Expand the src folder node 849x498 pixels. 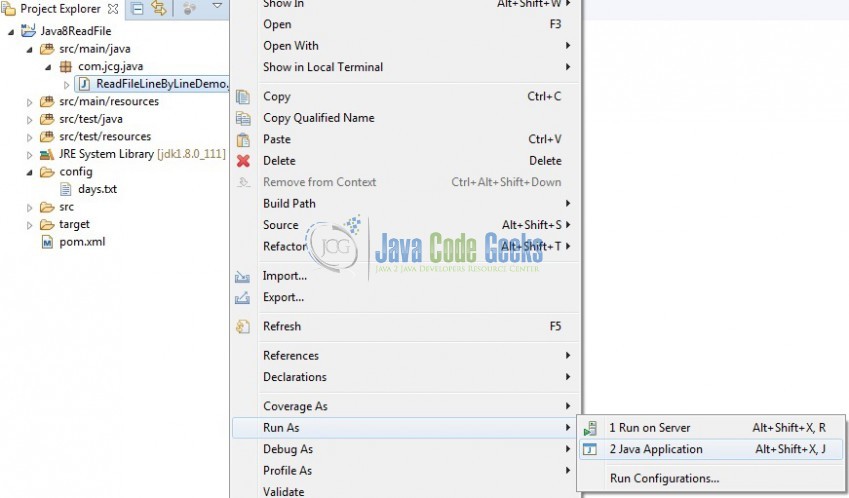pyautogui.click(x=29, y=207)
